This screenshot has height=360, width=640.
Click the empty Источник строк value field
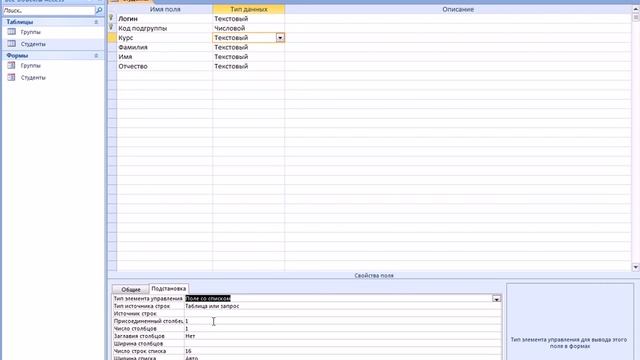point(342,313)
